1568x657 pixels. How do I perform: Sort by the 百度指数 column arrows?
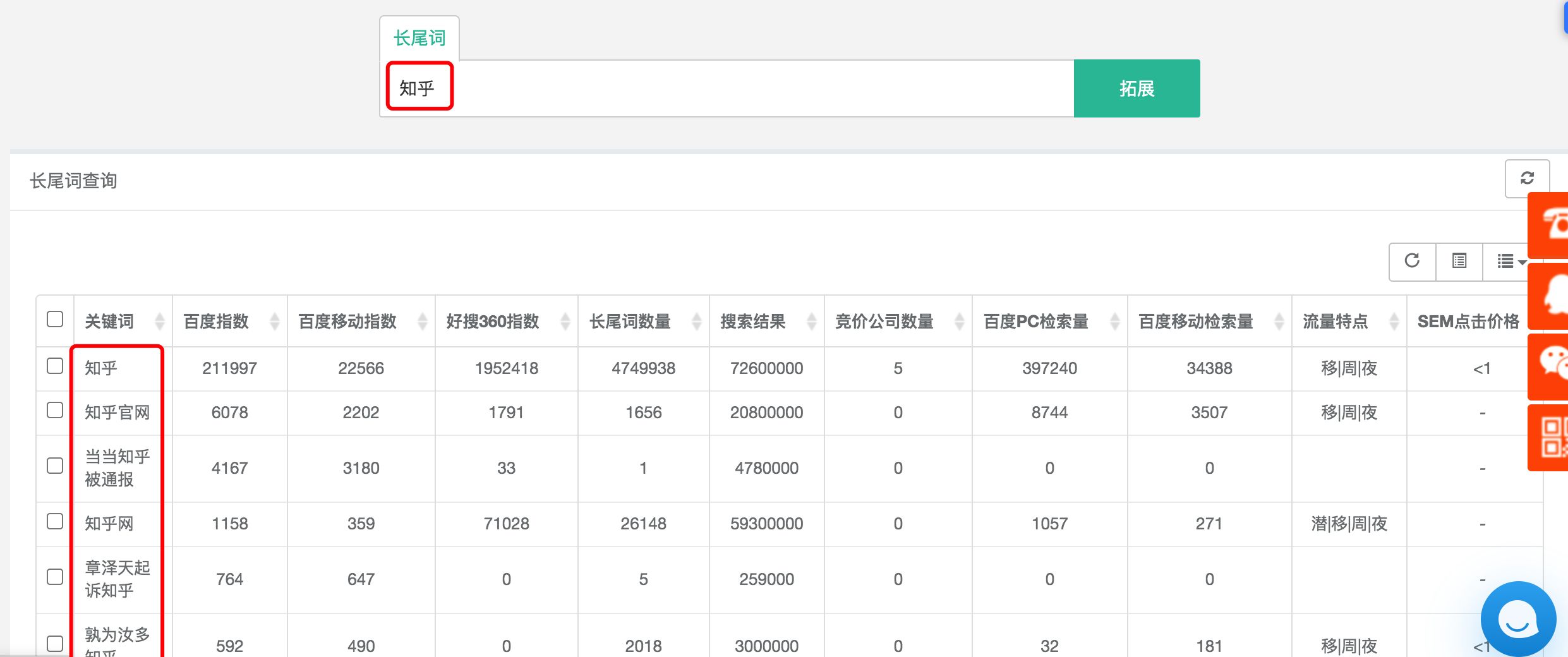coord(275,322)
